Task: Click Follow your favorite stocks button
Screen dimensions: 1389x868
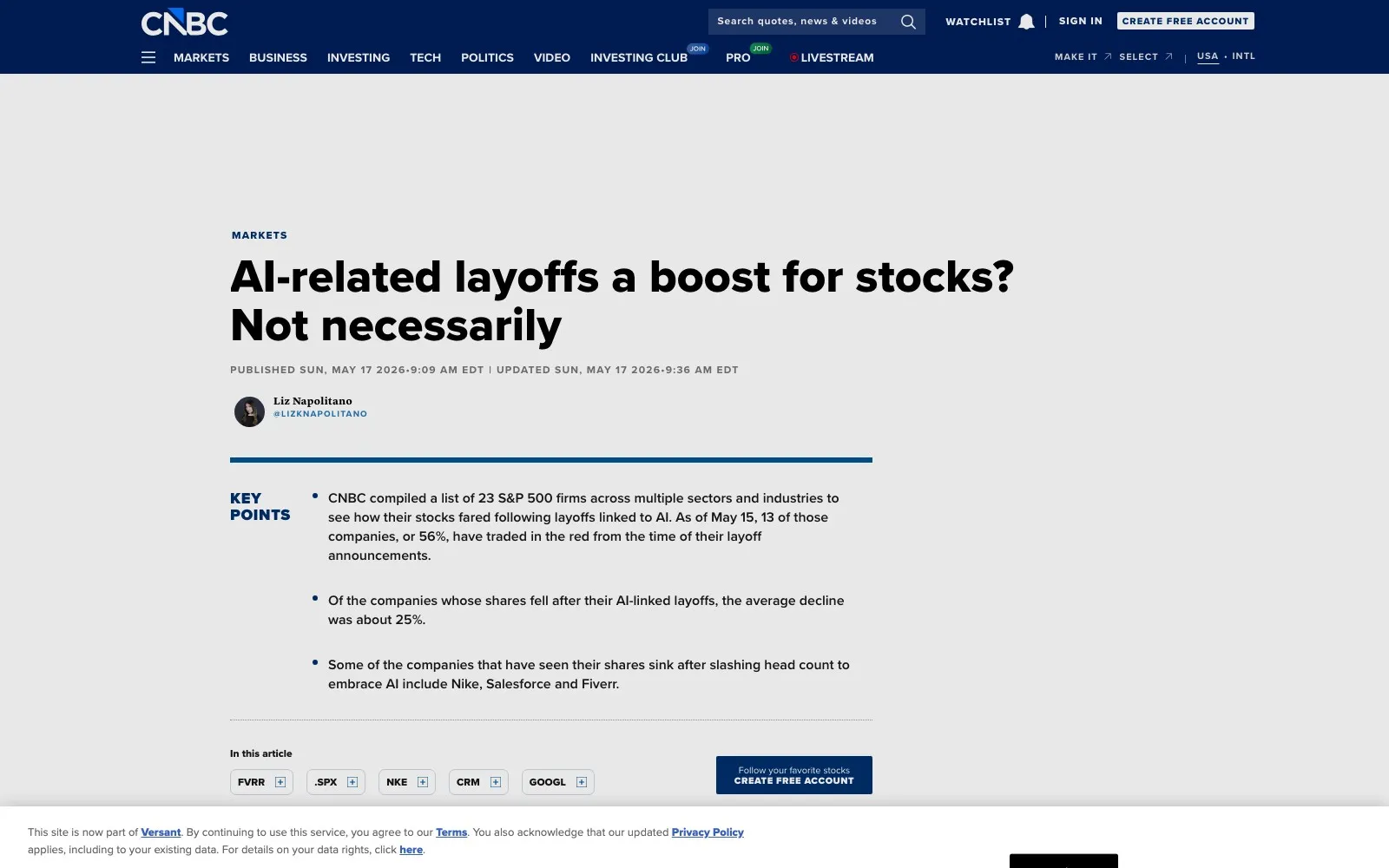Action: point(794,775)
